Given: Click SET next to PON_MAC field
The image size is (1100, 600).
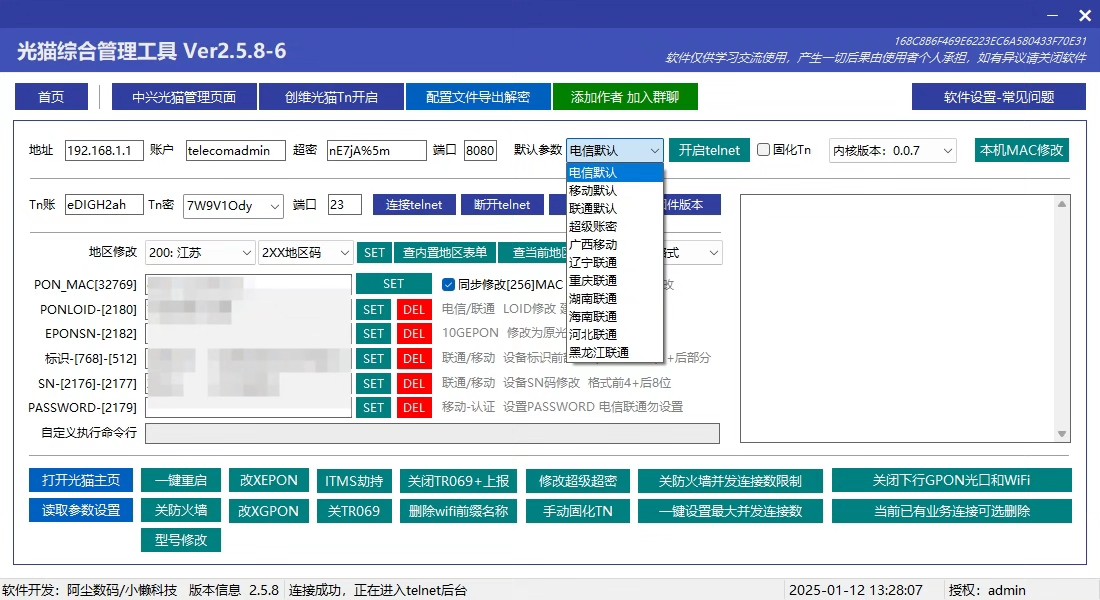Looking at the screenshot, I should coord(393,284).
